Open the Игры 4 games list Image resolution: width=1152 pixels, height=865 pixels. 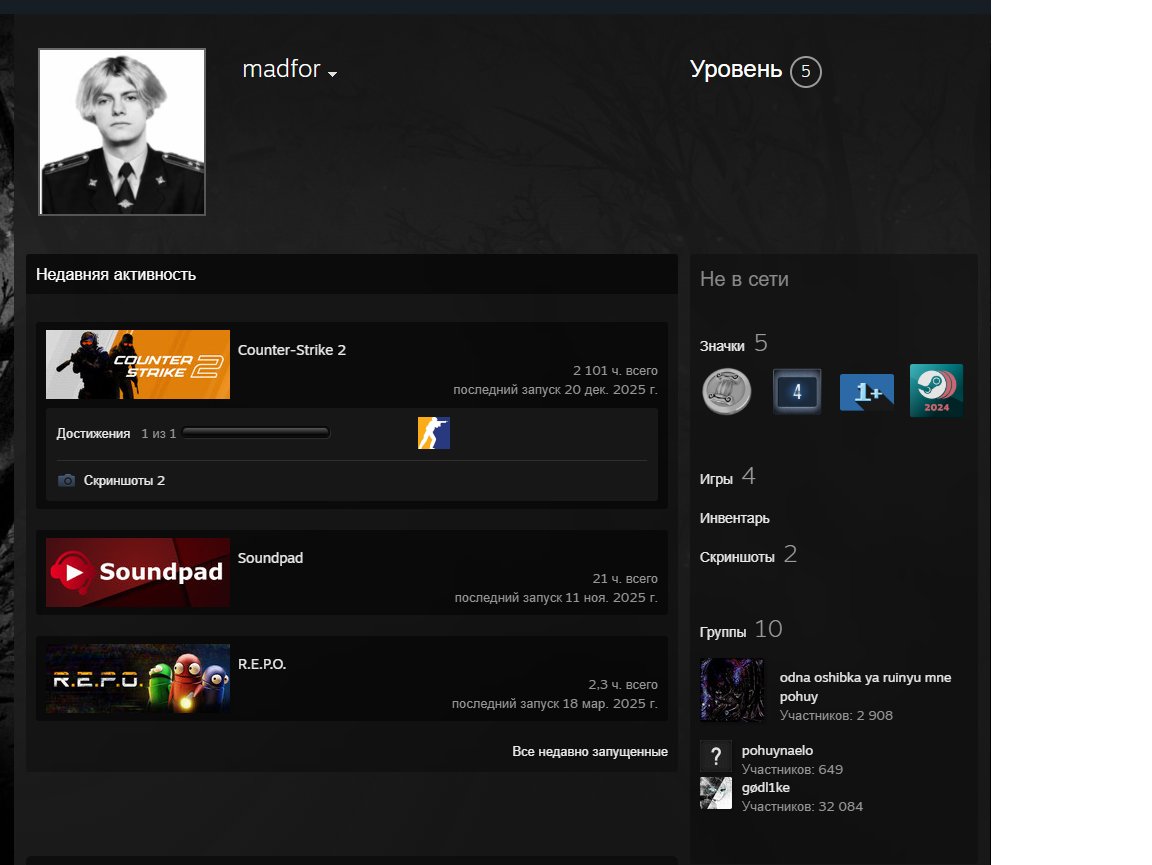(727, 478)
